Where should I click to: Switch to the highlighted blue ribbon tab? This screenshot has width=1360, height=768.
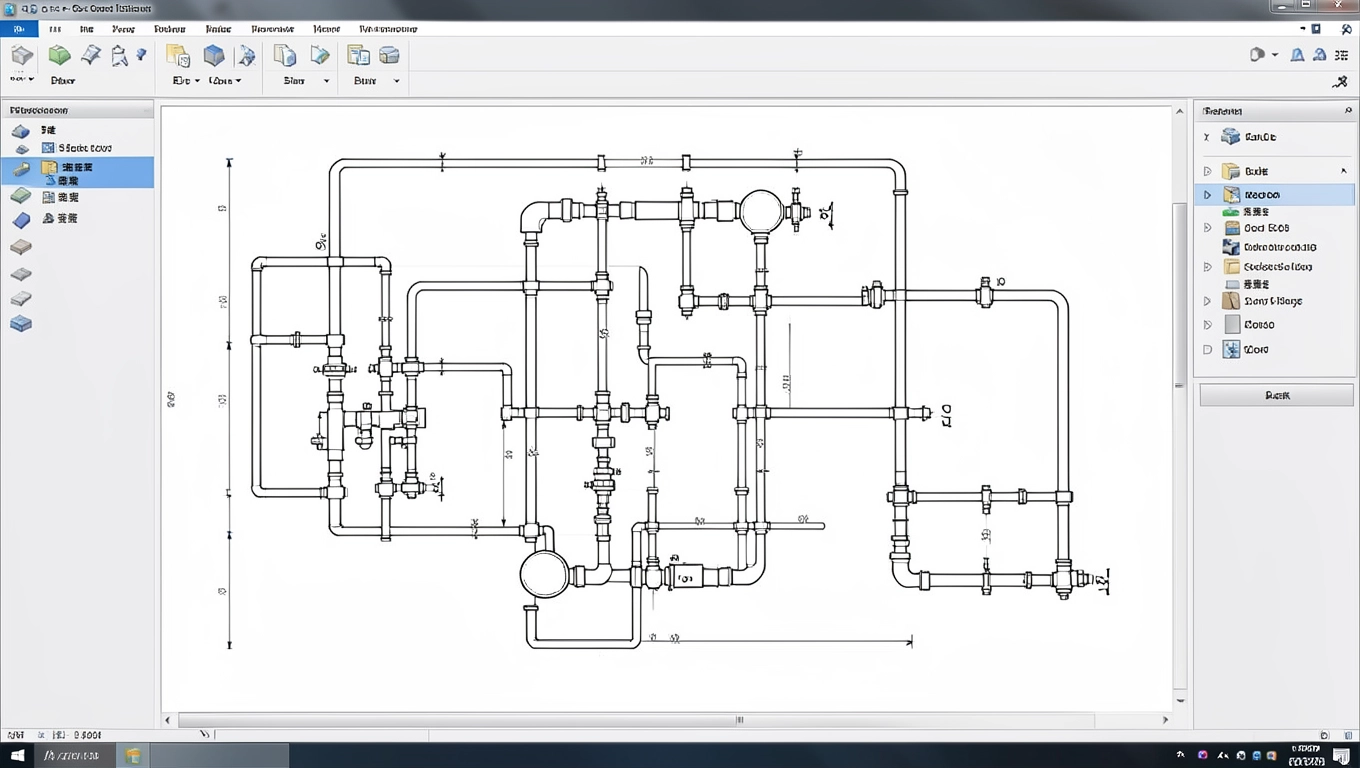[x=18, y=28]
